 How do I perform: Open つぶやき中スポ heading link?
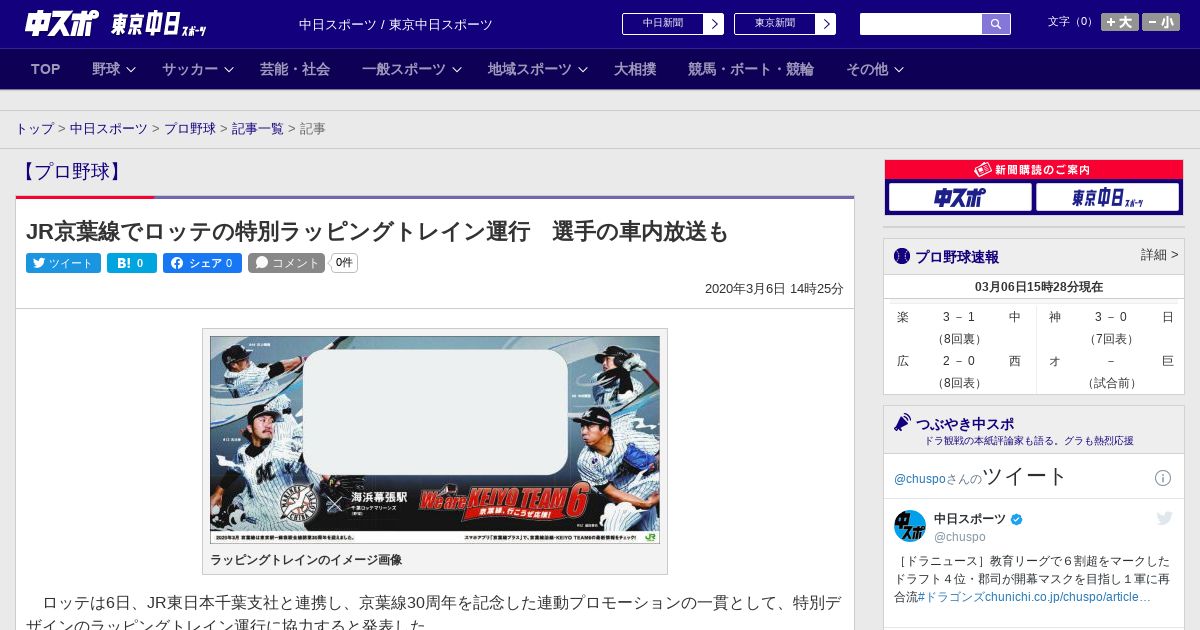point(965,424)
